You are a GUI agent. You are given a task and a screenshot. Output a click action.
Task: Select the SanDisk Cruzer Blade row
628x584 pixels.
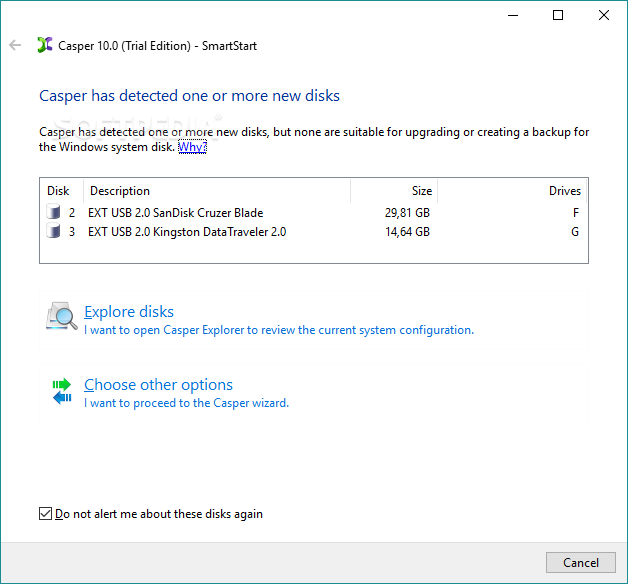pyautogui.click(x=314, y=212)
